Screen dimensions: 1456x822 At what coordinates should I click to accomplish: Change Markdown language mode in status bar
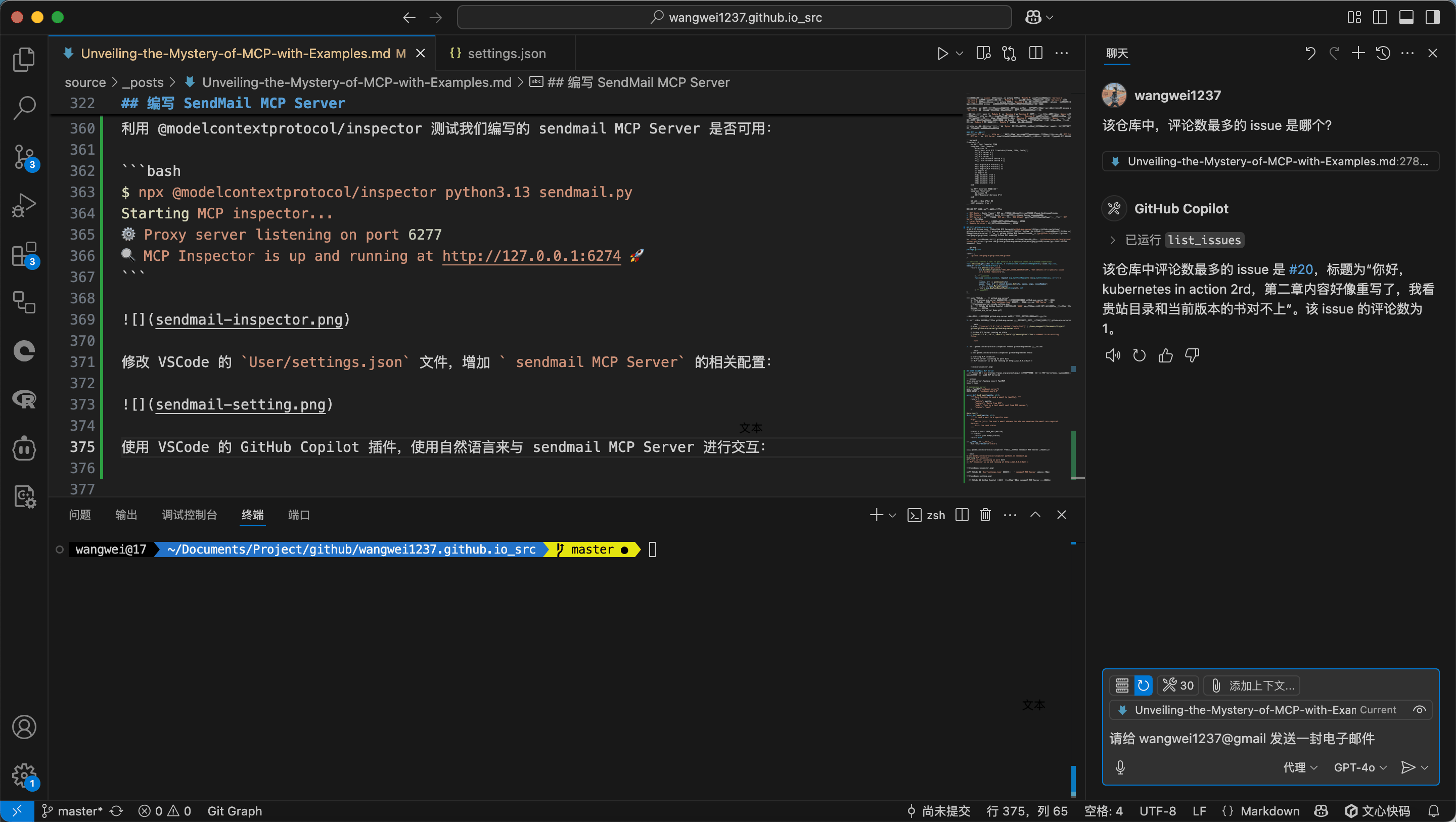coord(1270,811)
